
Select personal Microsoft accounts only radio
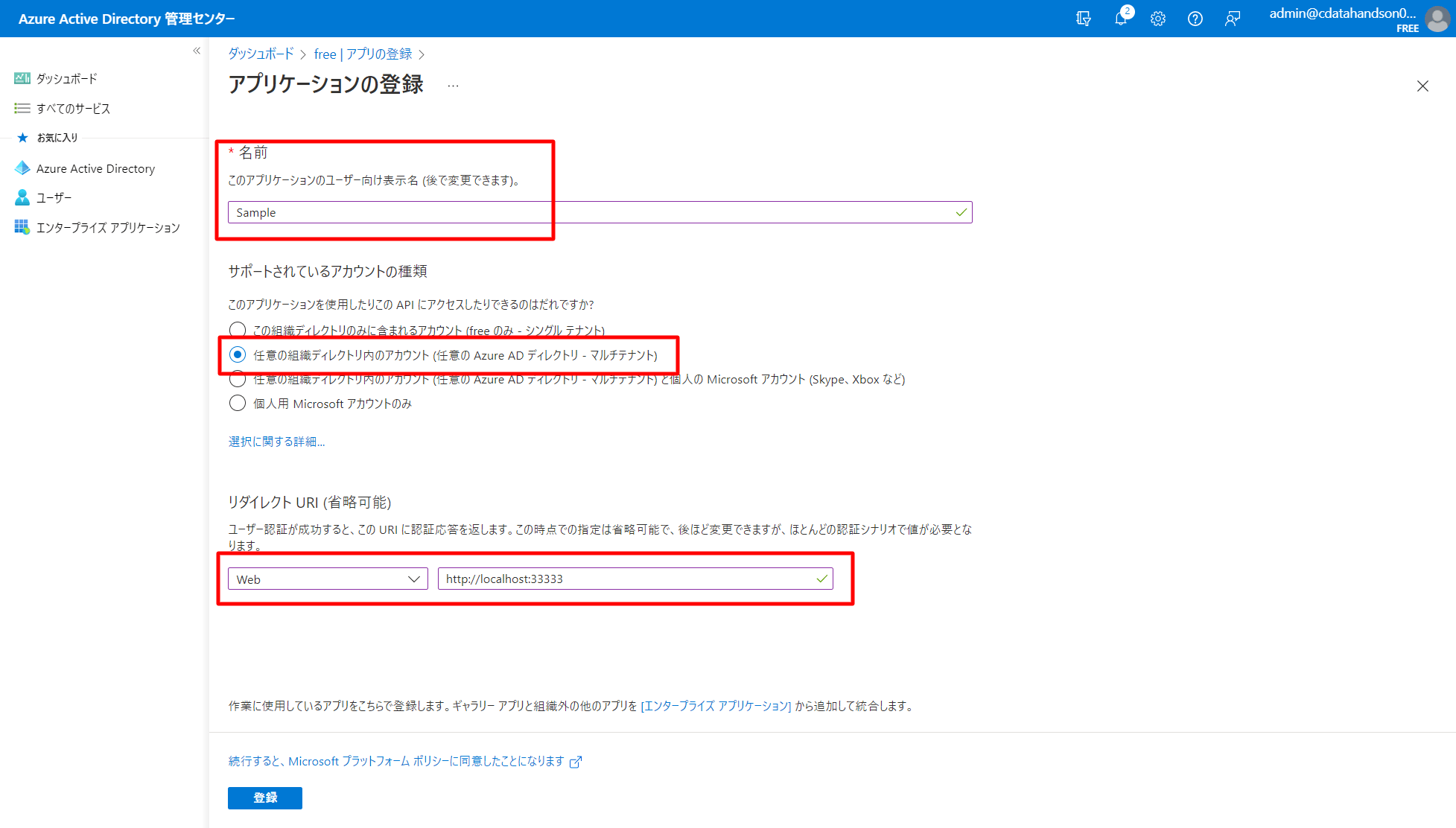[x=238, y=403]
